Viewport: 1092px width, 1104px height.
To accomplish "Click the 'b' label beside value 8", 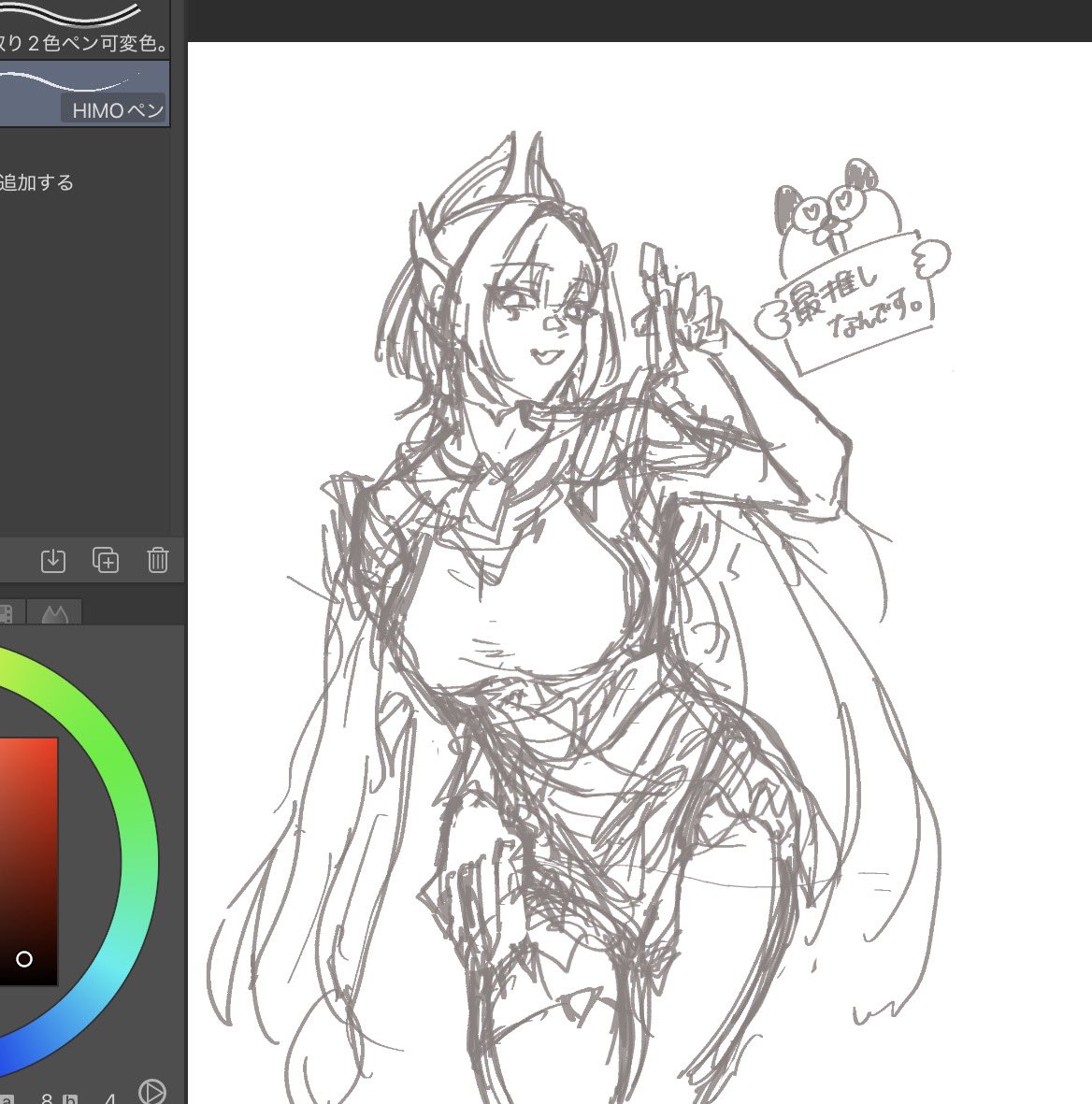I will pos(70,1099).
